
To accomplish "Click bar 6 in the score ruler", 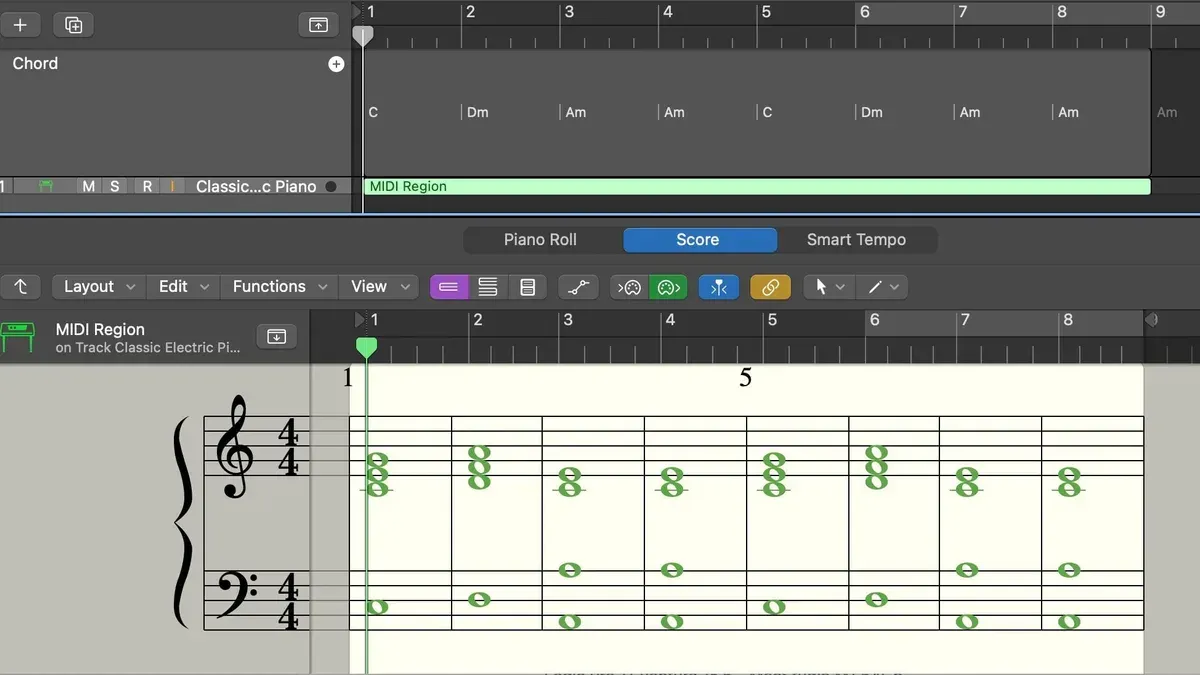I will click(x=874, y=320).
